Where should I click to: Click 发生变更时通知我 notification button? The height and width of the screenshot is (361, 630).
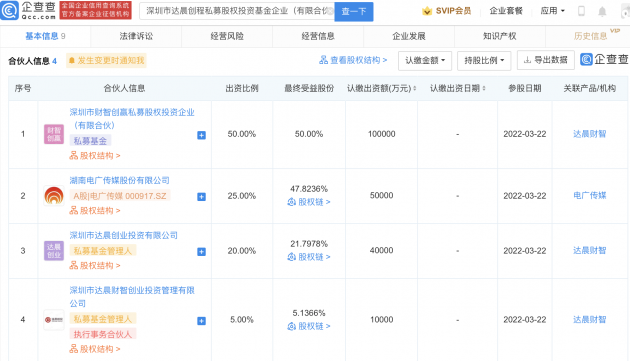[x=106, y=60]
